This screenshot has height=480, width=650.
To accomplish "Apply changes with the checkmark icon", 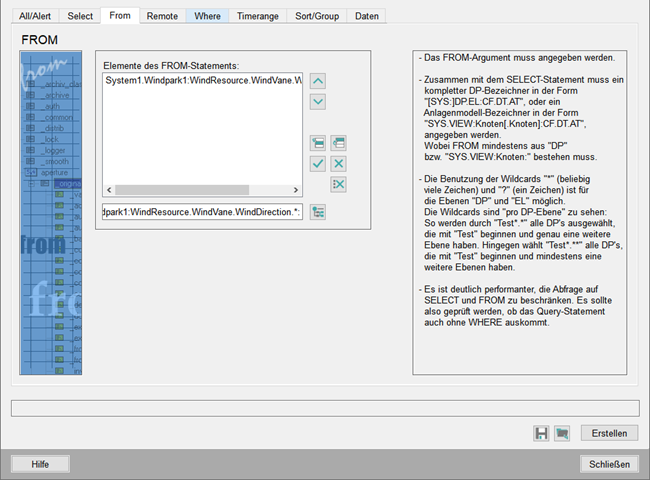I will click(x=318, y=163).
